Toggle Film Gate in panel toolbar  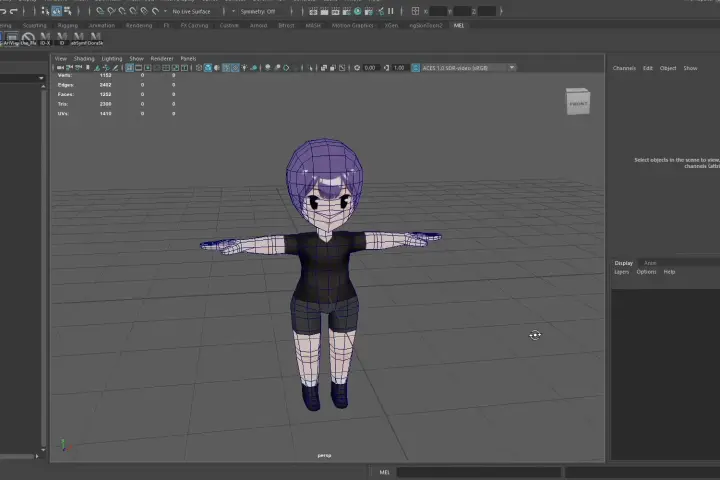click(138, 68)
